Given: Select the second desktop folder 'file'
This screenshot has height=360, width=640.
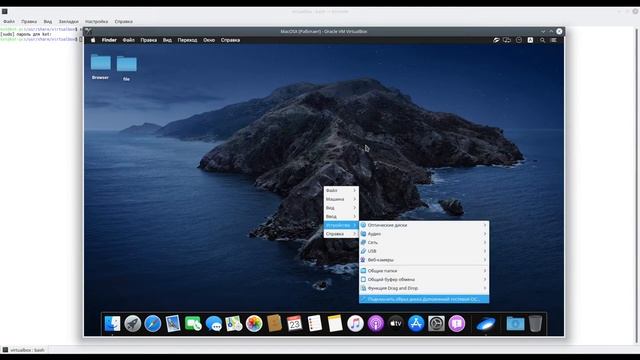Looking at the screenshot, I should [x=127, y=68].
